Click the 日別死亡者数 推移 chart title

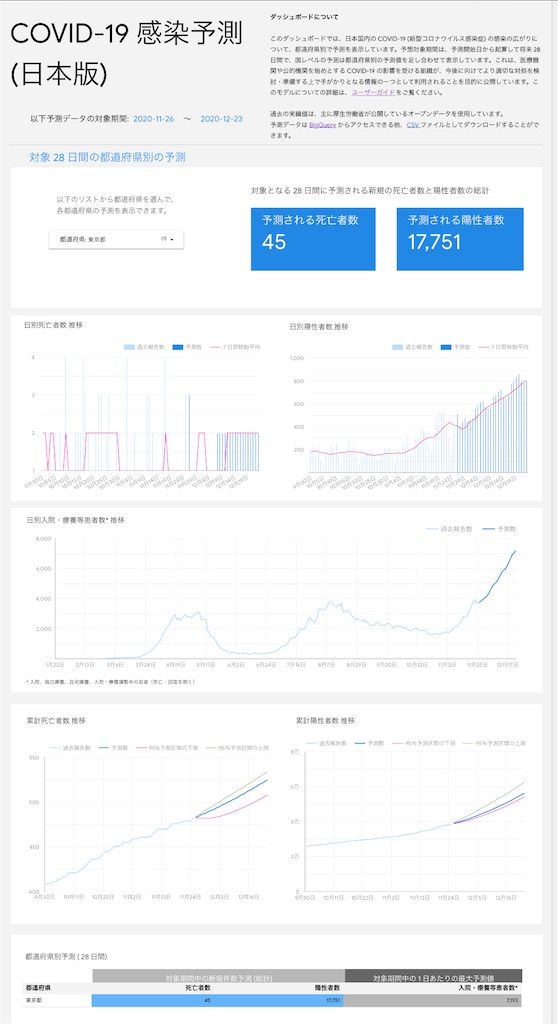point(54,325)
